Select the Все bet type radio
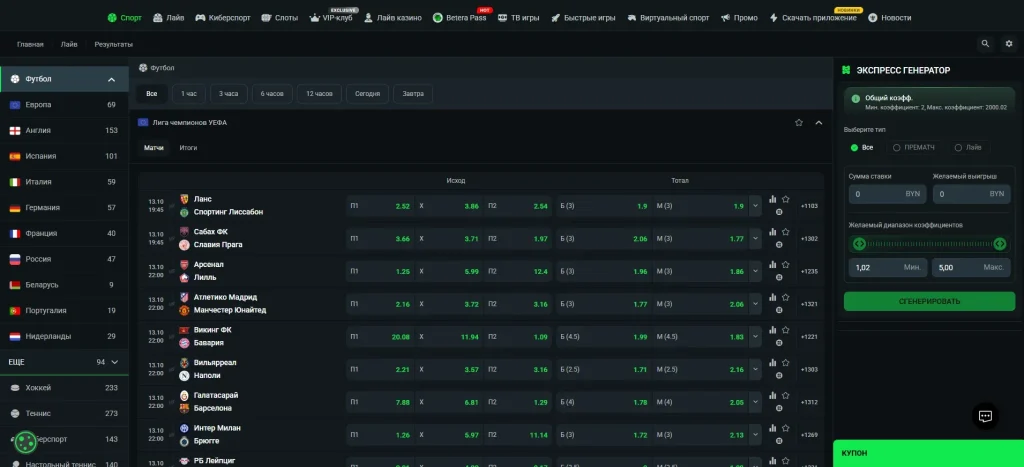 tap(854, 148)
